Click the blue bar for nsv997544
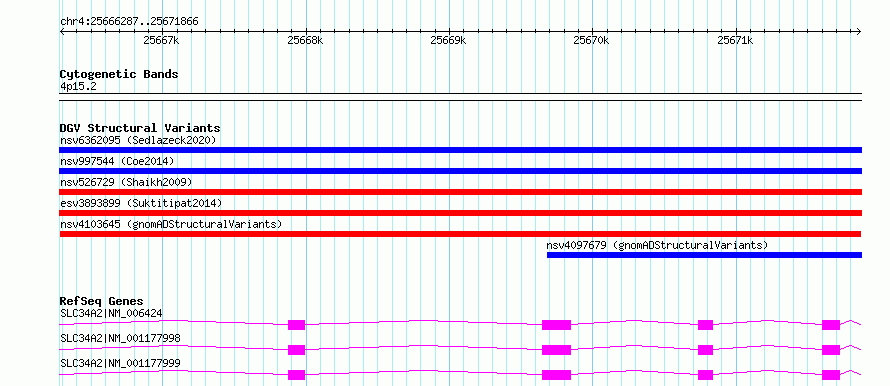Viewport: 890px width, 386px height. [460, 171]
